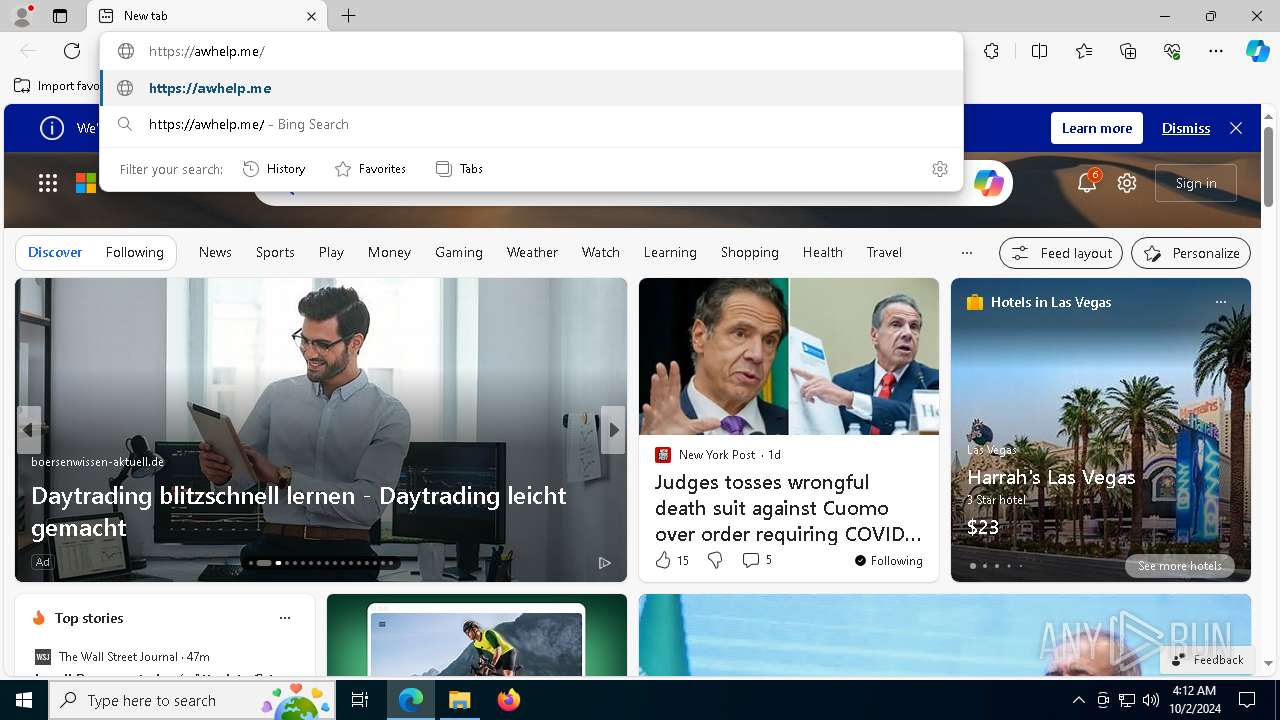Open a new tab with plus button
This screenshot has width=1280, height=720.
point(348,16)
